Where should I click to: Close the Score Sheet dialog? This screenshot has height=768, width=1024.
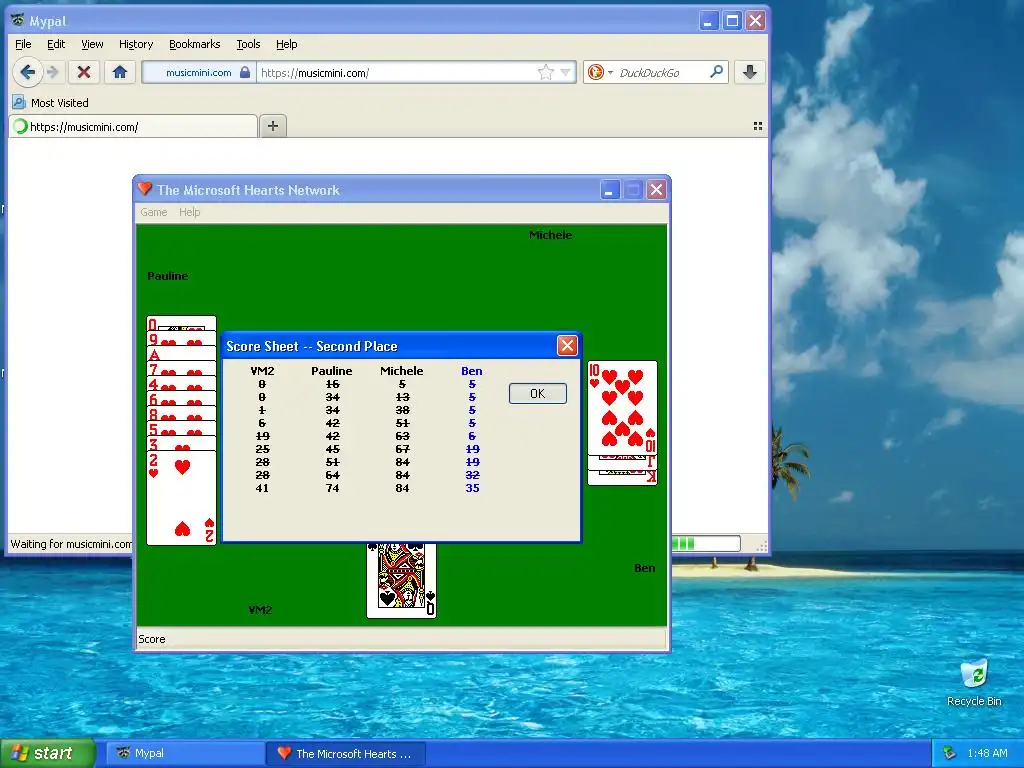click(x=567, y=345)
